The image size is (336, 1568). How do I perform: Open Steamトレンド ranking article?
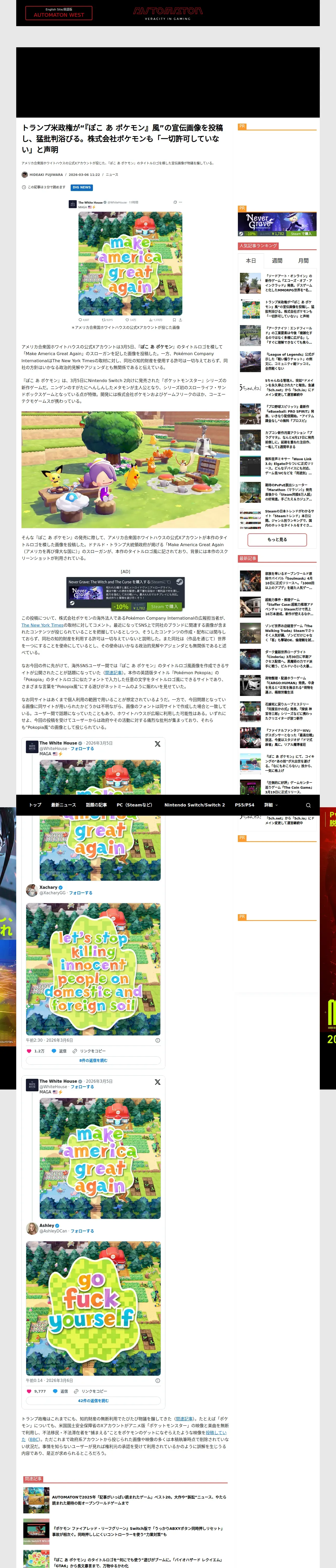point(277,518)
